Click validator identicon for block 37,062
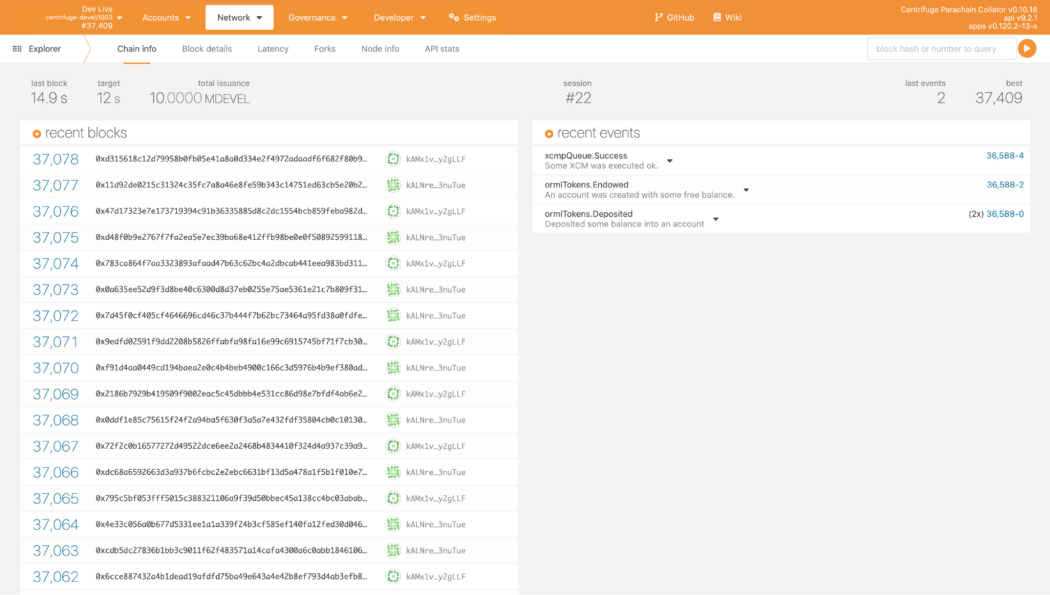The width and height of the screenshot is (1050, 595). point(393,577)
